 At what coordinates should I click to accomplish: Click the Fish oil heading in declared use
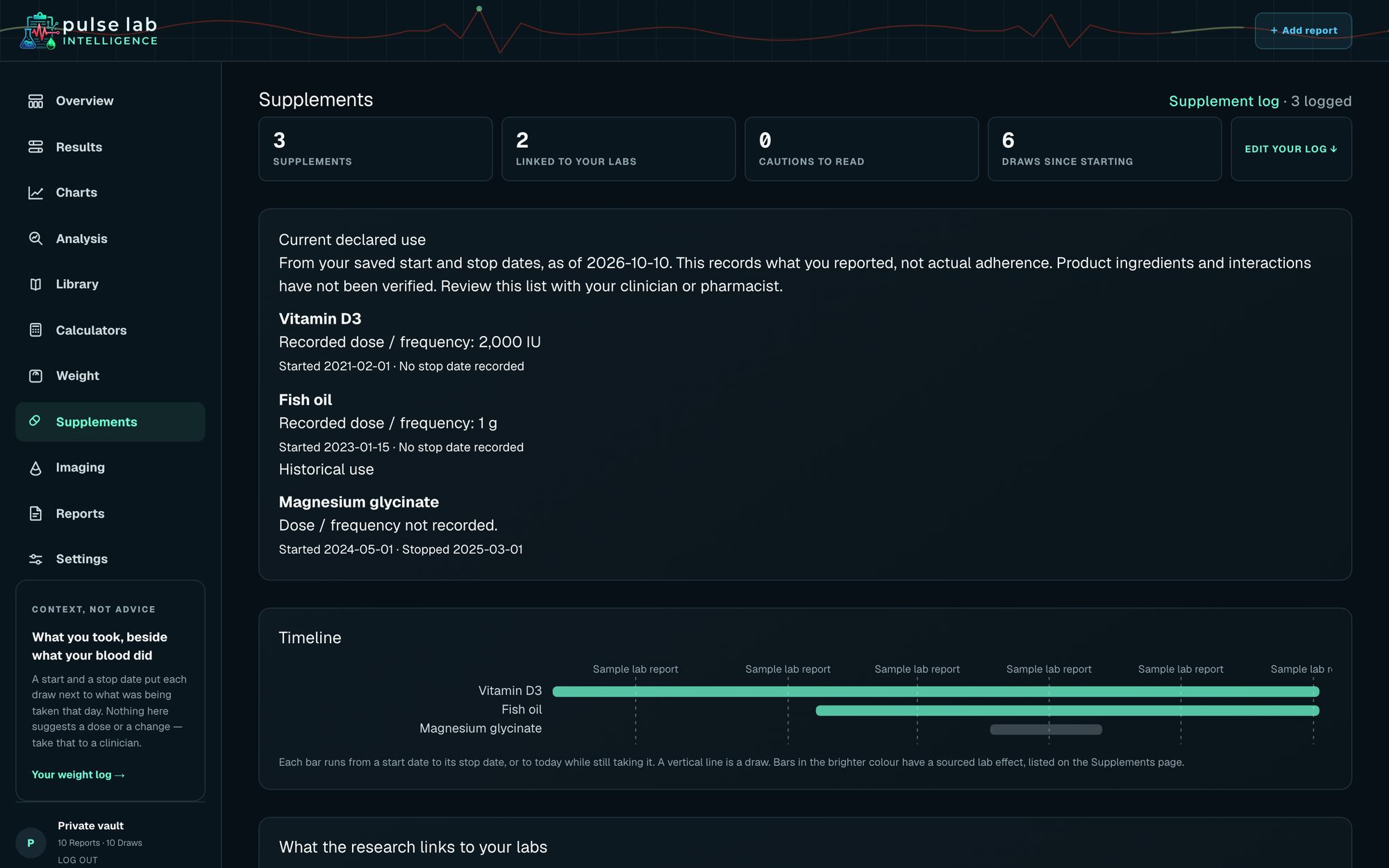pos(306,400)
